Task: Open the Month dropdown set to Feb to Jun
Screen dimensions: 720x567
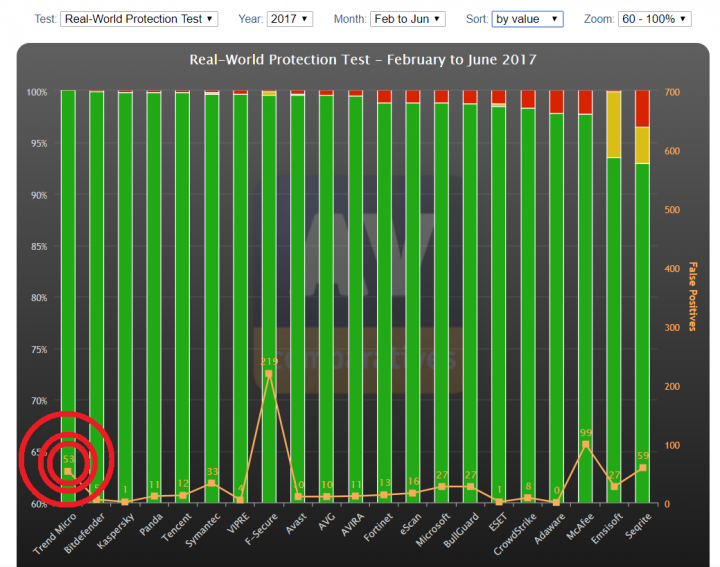Action: pos(408,19)
